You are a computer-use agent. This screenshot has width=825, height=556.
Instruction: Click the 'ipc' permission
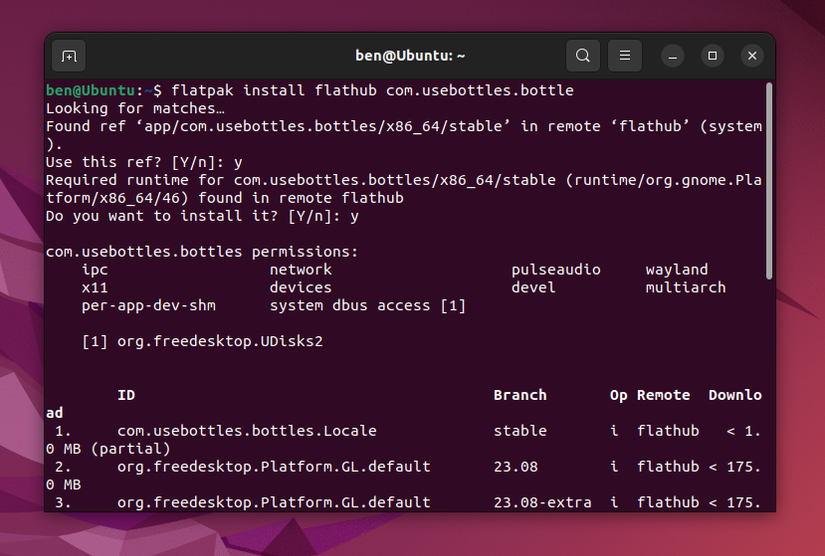tap(95, 270)
